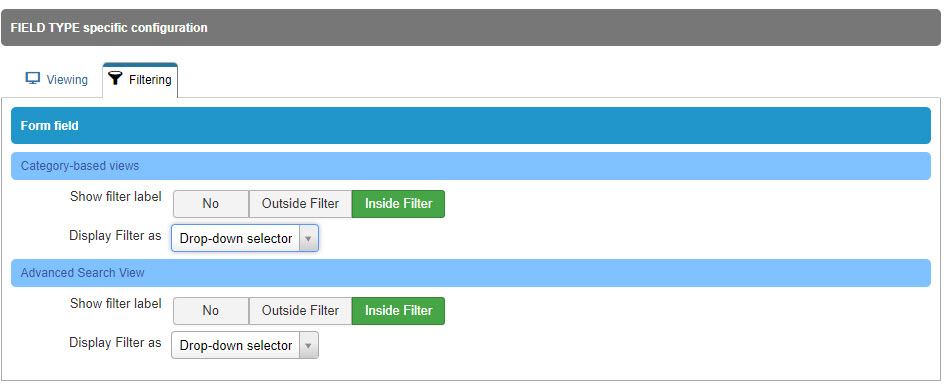Click FIELD TYPE specific configuration header bar
This screenshot has height=384, width=944.
tap(471, 28)
